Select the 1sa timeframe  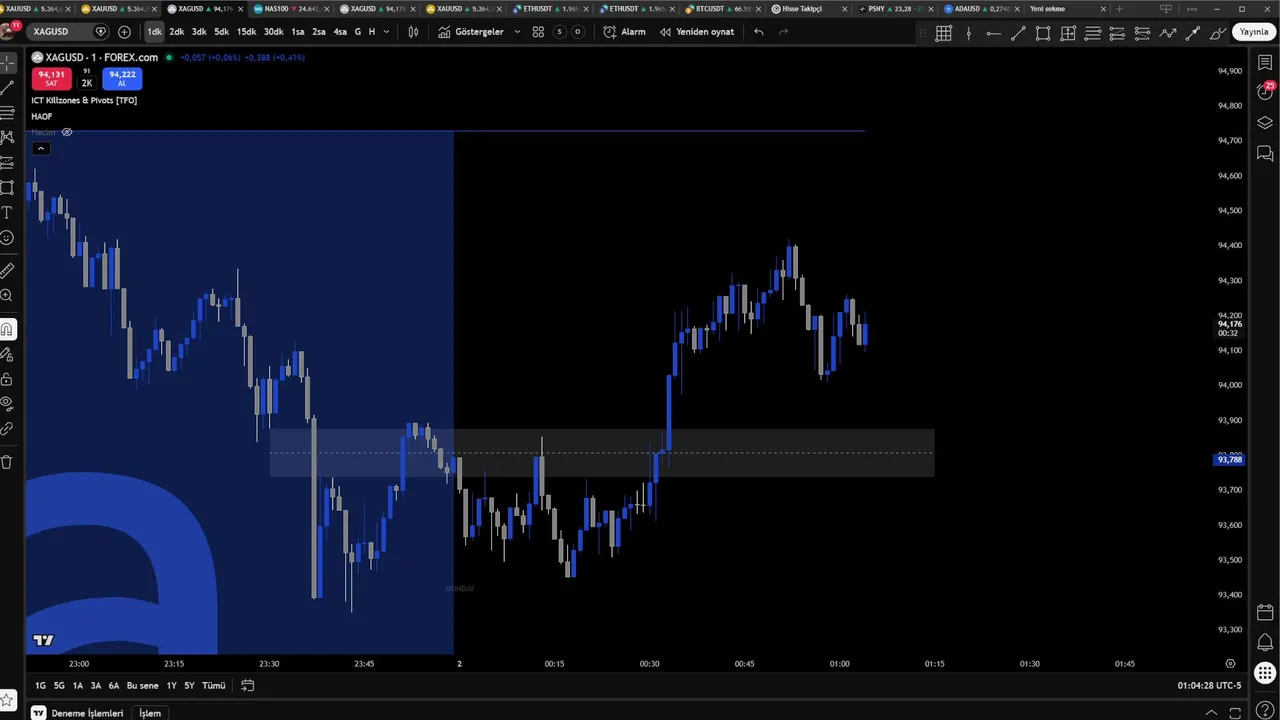(298, 32)
